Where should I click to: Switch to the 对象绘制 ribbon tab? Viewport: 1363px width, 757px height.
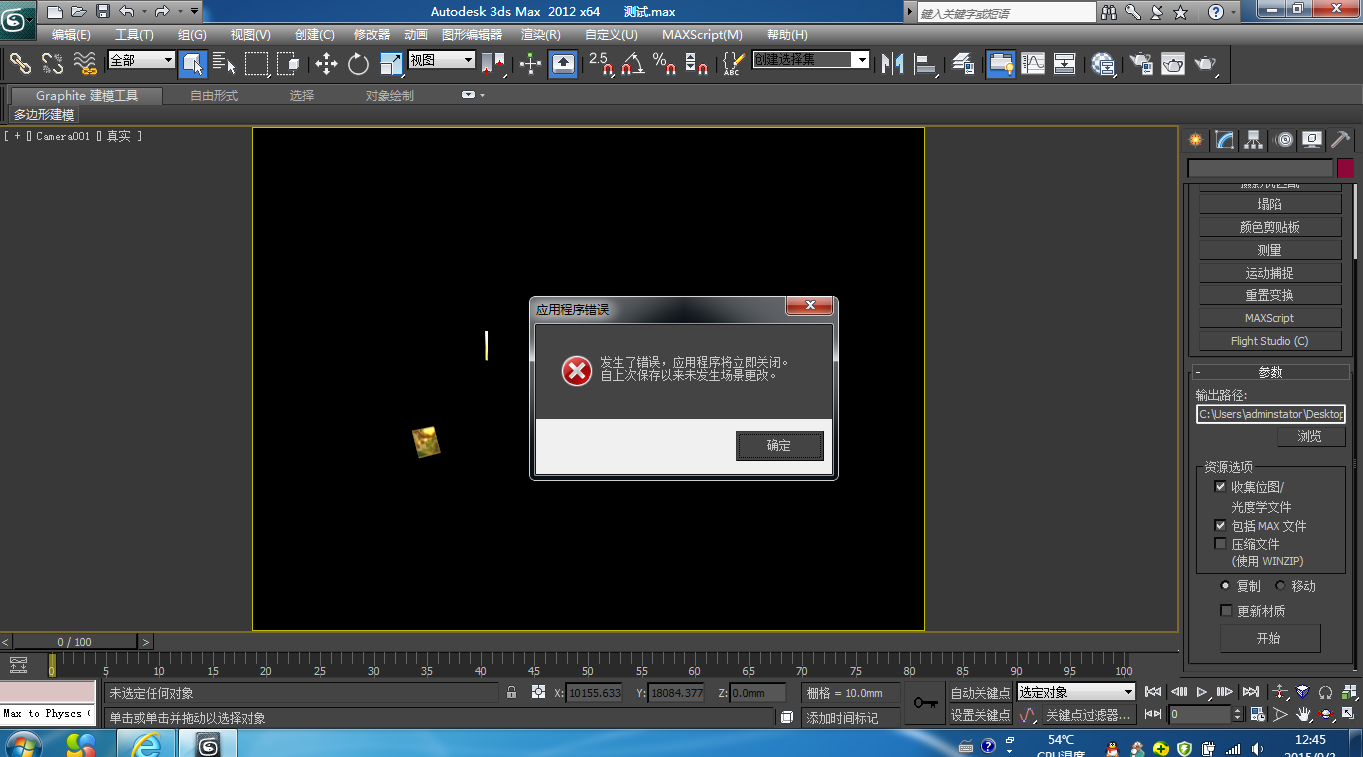click(389, 95)
